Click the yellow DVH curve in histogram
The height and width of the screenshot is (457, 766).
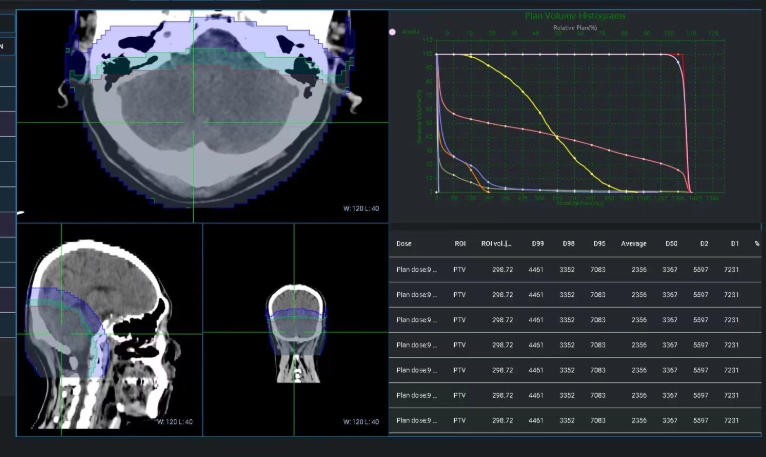tap(540, 113)
